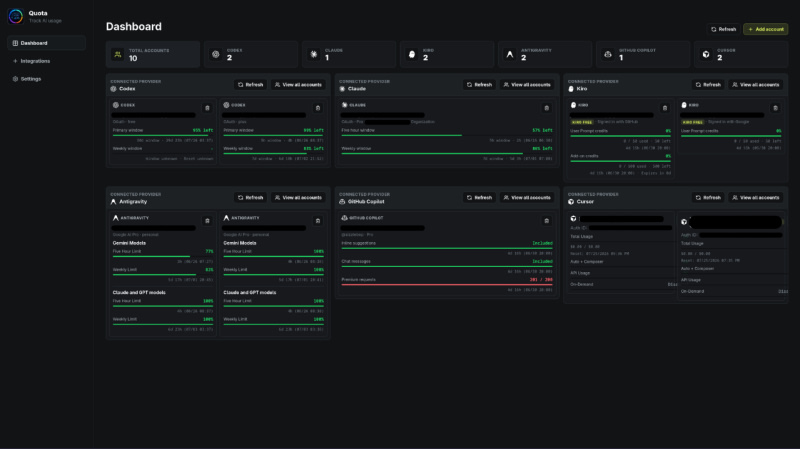Open the Settings sidebar item

click(46, 79)
